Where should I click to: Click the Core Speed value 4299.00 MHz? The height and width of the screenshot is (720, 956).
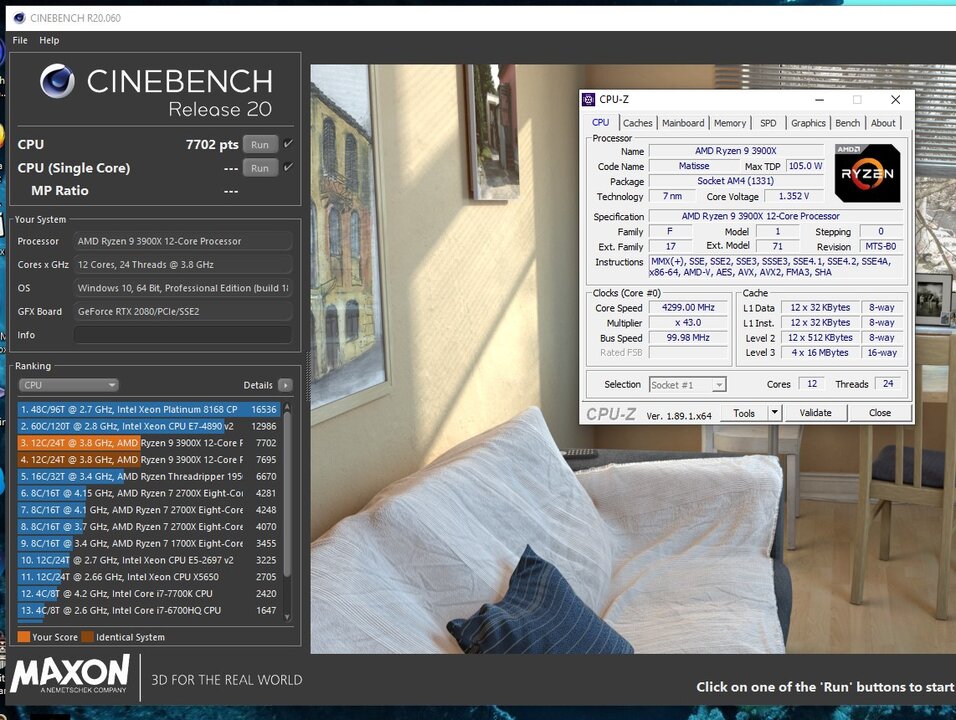point(688,308)
